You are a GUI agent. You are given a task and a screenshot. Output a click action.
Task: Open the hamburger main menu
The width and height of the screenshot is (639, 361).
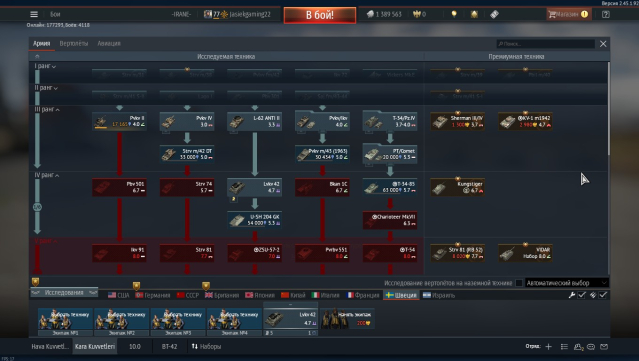click(34, 14)
